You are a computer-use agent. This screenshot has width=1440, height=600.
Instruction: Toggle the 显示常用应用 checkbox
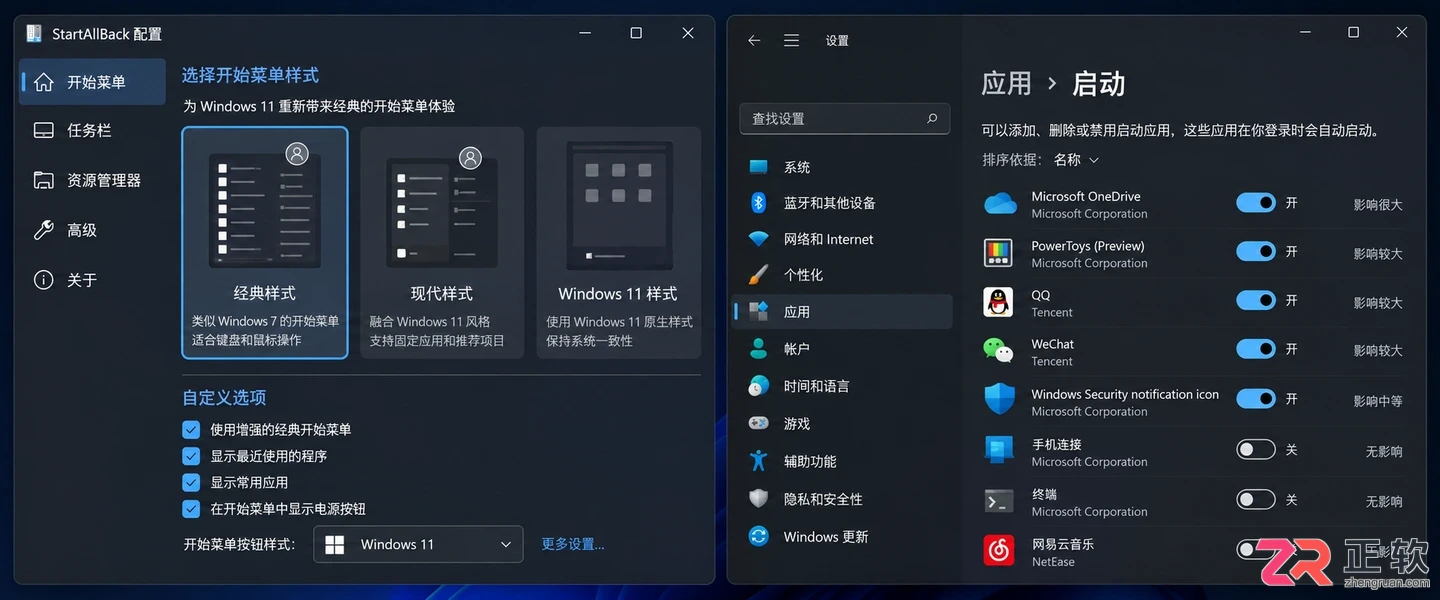coord(191,482)
